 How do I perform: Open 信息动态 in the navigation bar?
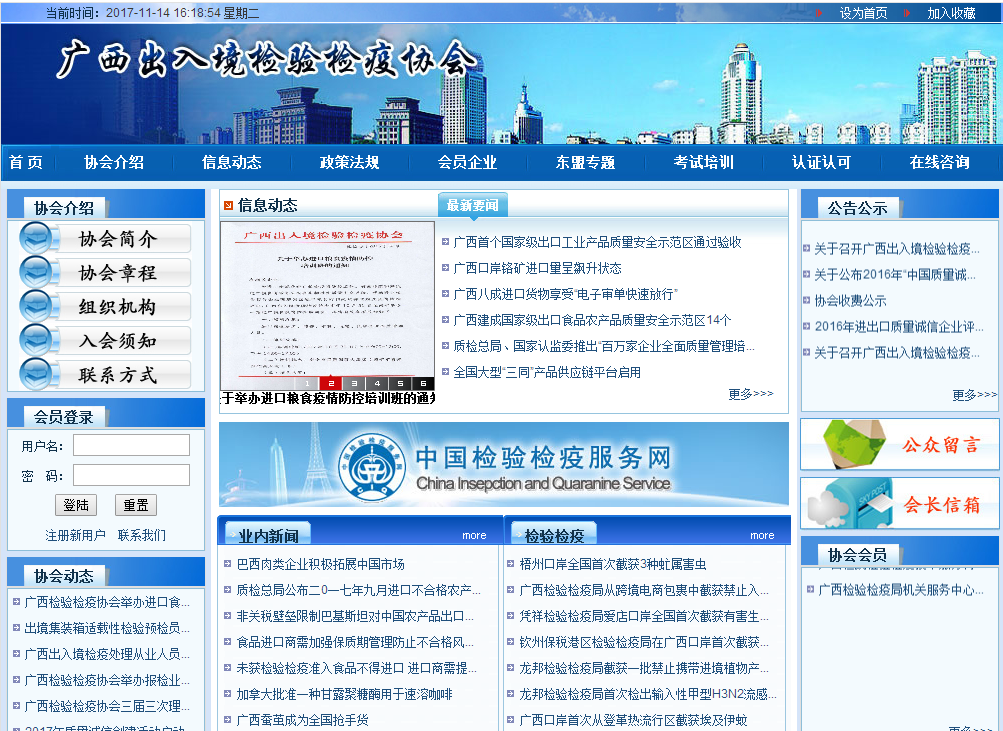coord(232,162)
